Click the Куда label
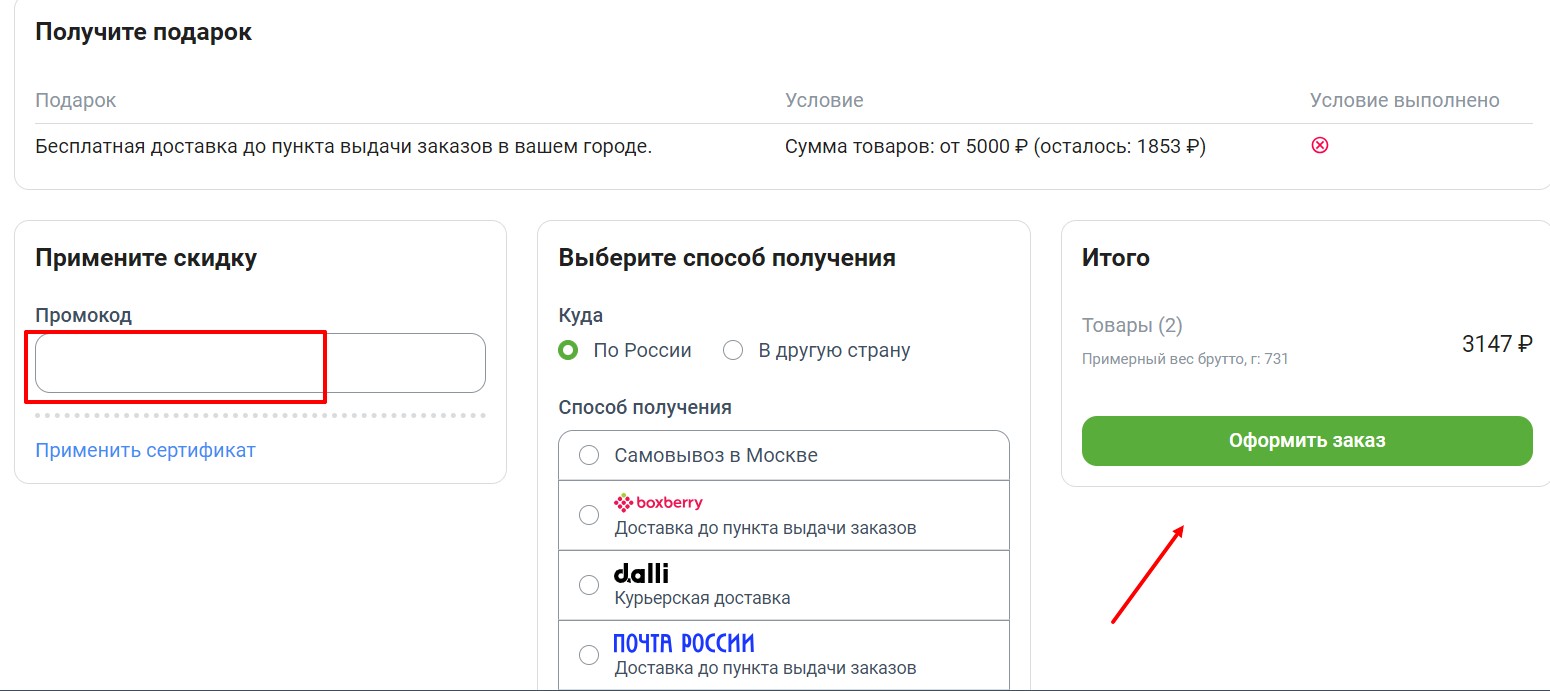Image resolution: width=1550 pixels, height=691 pixels. point(581,315)
